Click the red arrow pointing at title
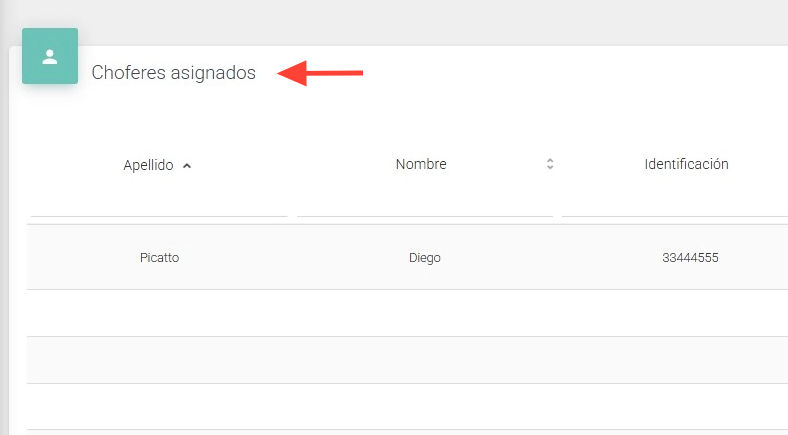788x435 pixels. (x=320, y=73)
